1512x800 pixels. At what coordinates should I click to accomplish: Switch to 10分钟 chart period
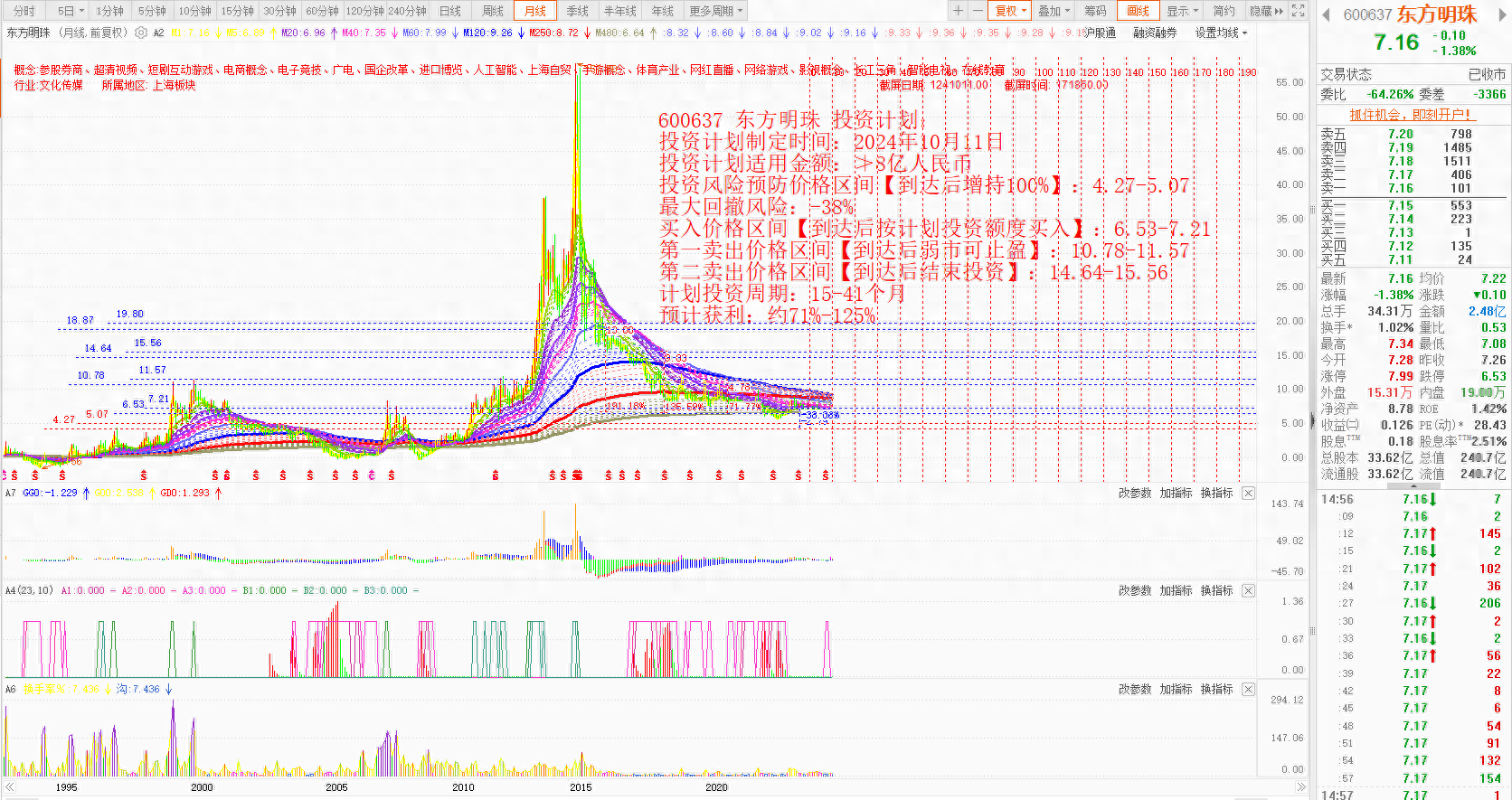194,11
